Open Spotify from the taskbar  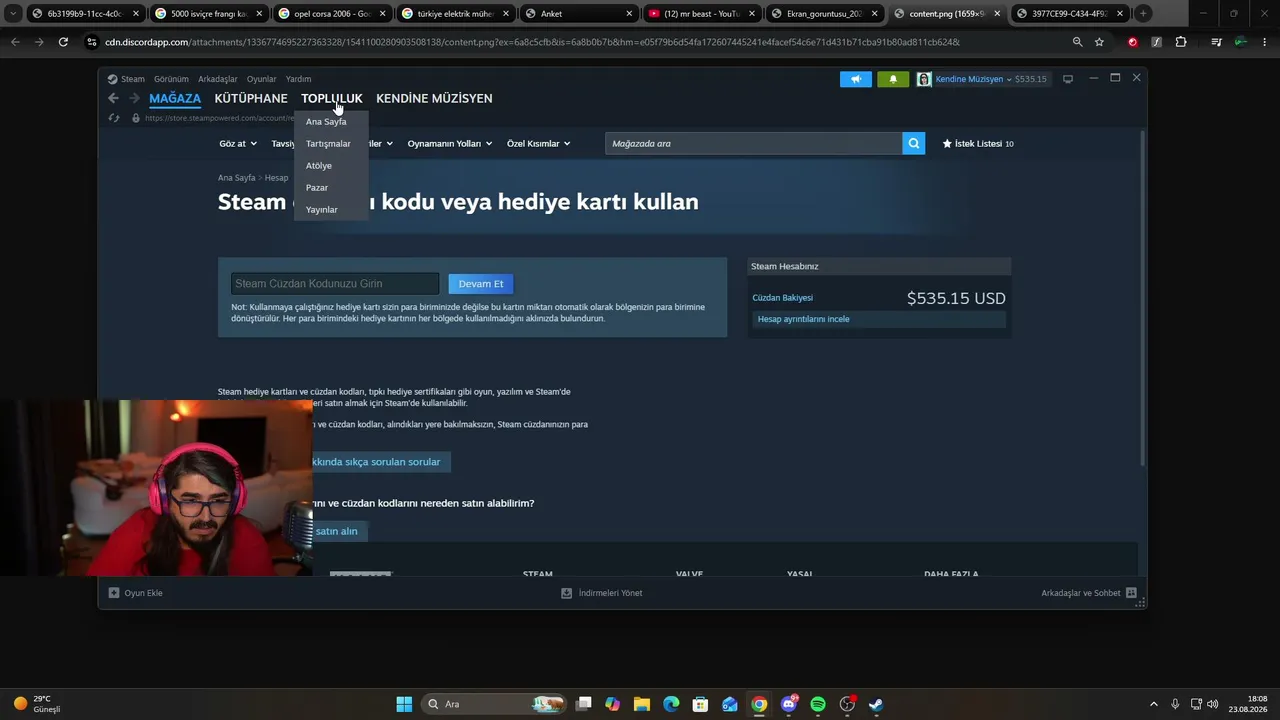tap(818, 704)
